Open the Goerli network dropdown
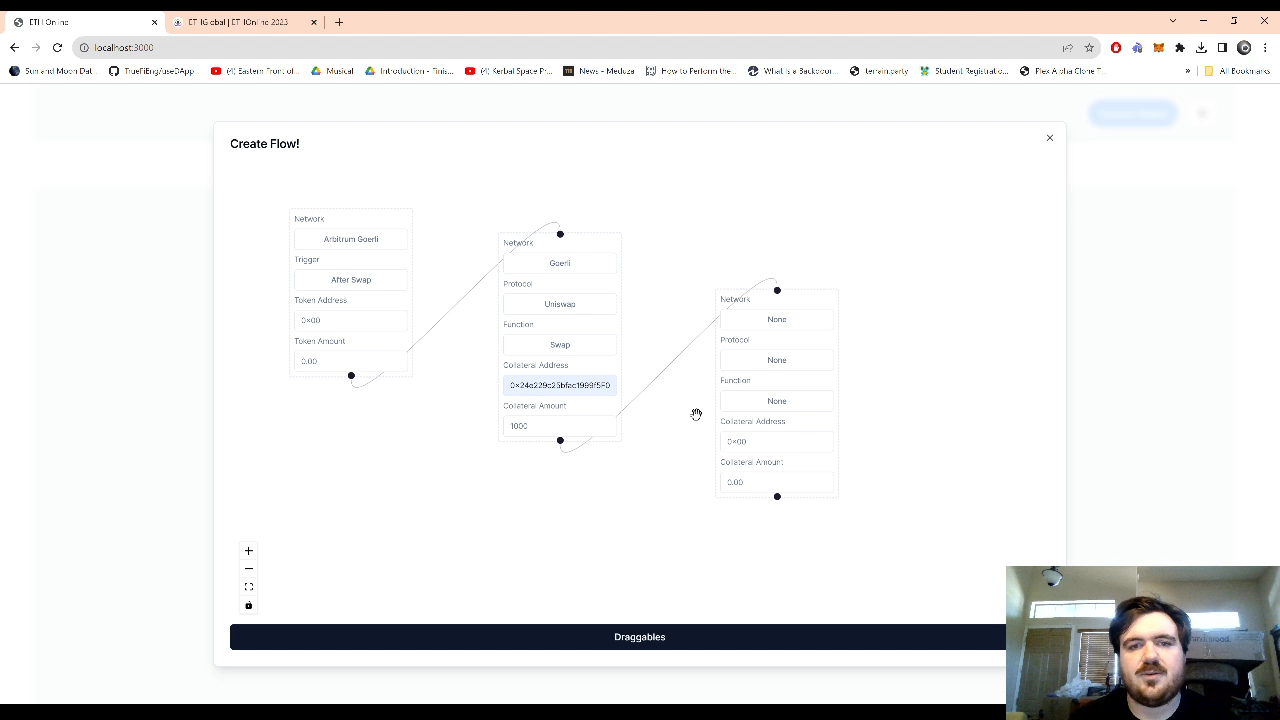1280x720 pixels. coord(560,263)
